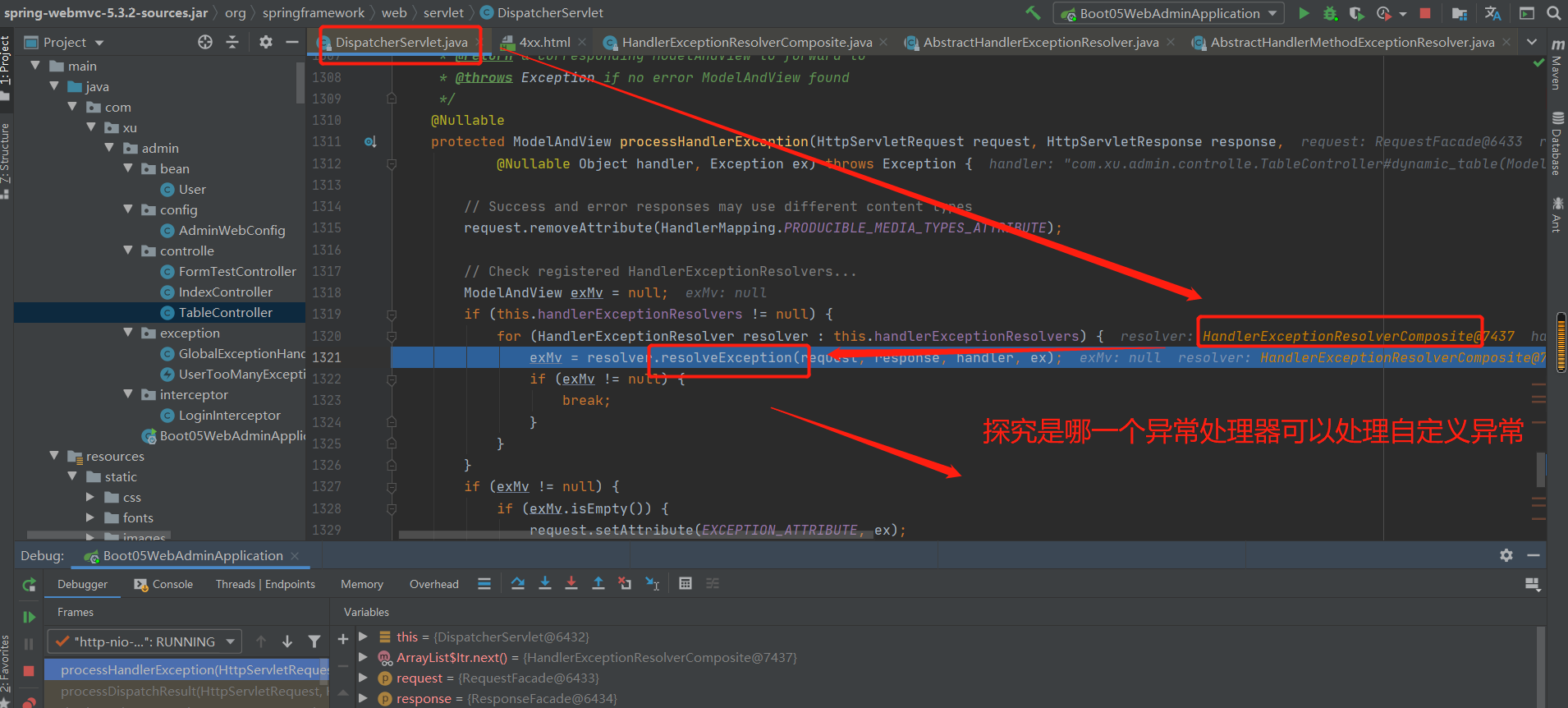Locate current file in Project tree
Viewport: 1568px width, 708px height.
pyautogui.click(x=205, y=42)
